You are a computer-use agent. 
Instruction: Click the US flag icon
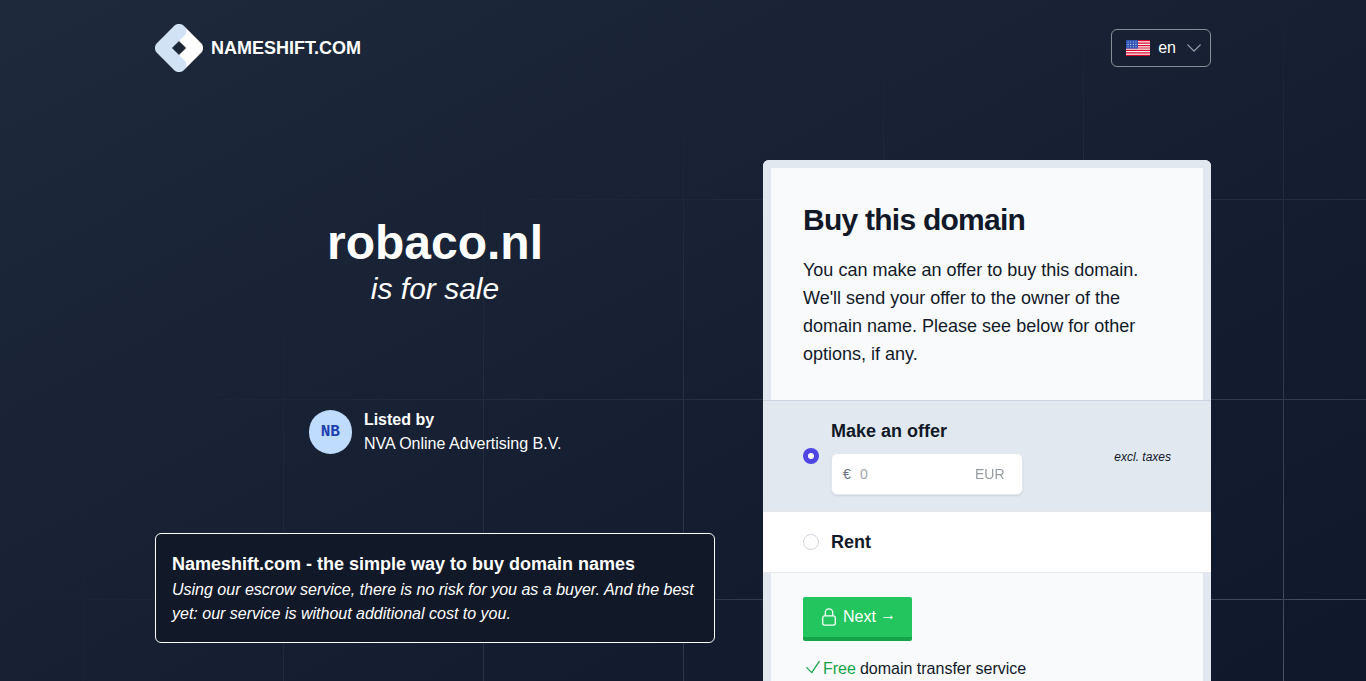pos(1138,48)
